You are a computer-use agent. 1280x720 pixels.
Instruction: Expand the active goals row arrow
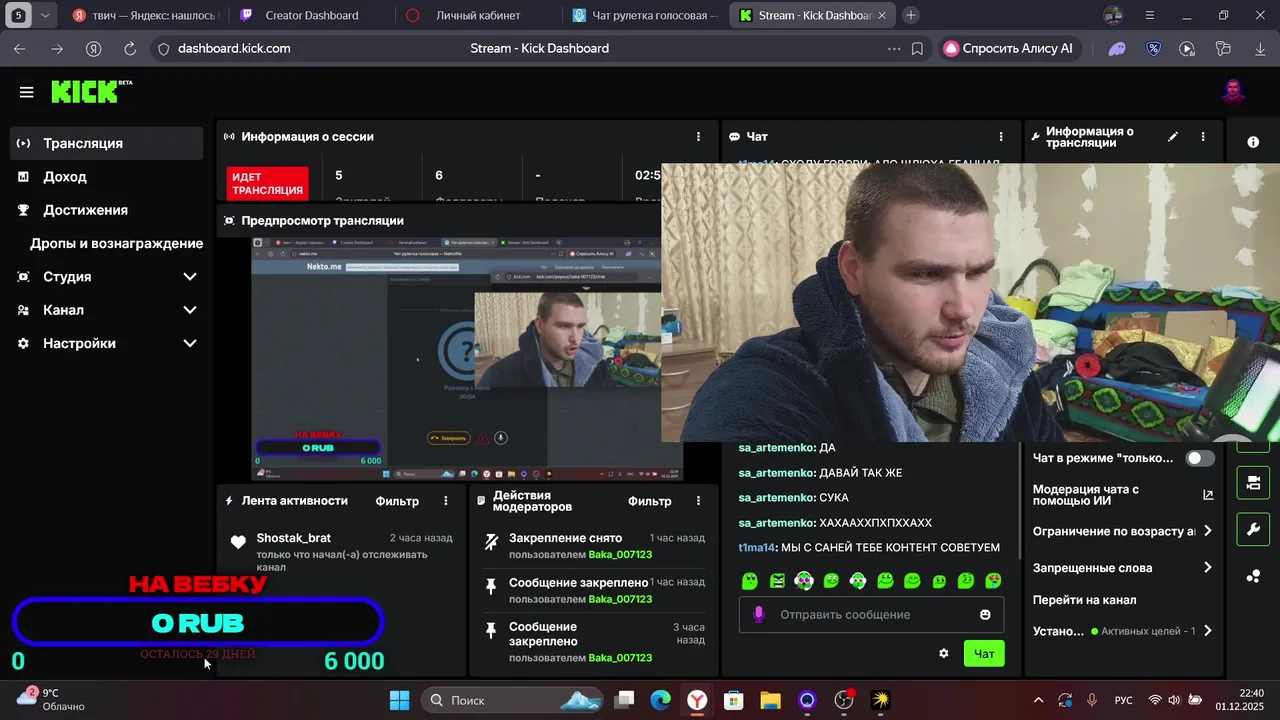tap(1208, 631)
